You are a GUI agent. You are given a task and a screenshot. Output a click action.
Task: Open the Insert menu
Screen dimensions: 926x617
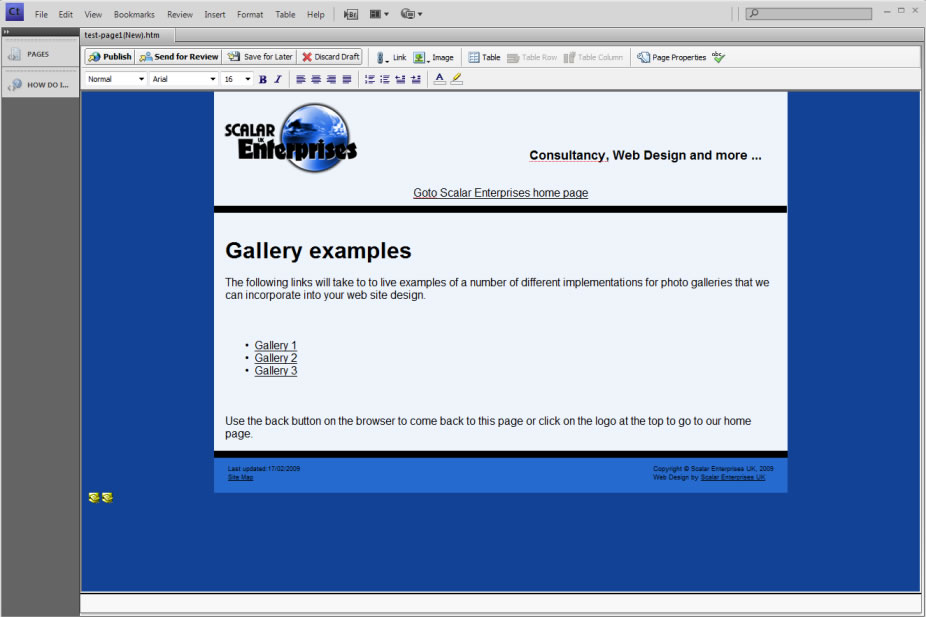pos(214,14)
